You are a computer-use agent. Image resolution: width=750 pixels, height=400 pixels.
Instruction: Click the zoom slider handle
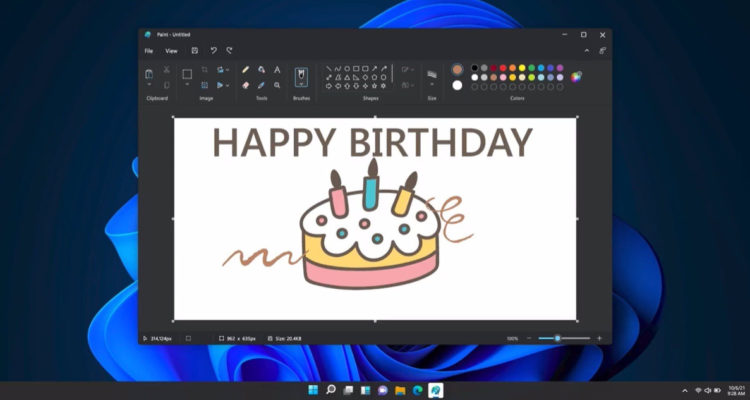click(x=557, y=338)
